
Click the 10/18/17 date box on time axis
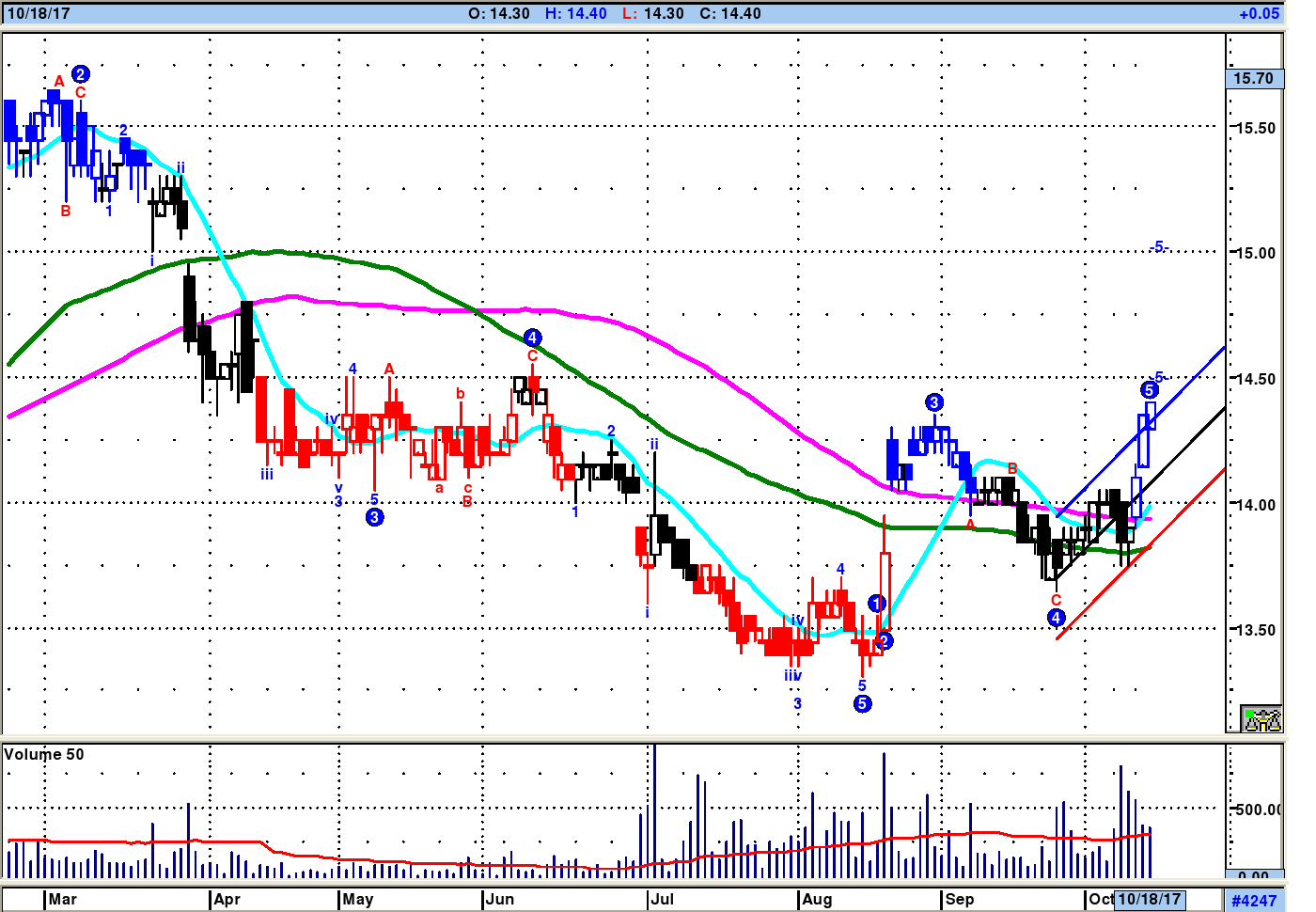click(1149, 899)
